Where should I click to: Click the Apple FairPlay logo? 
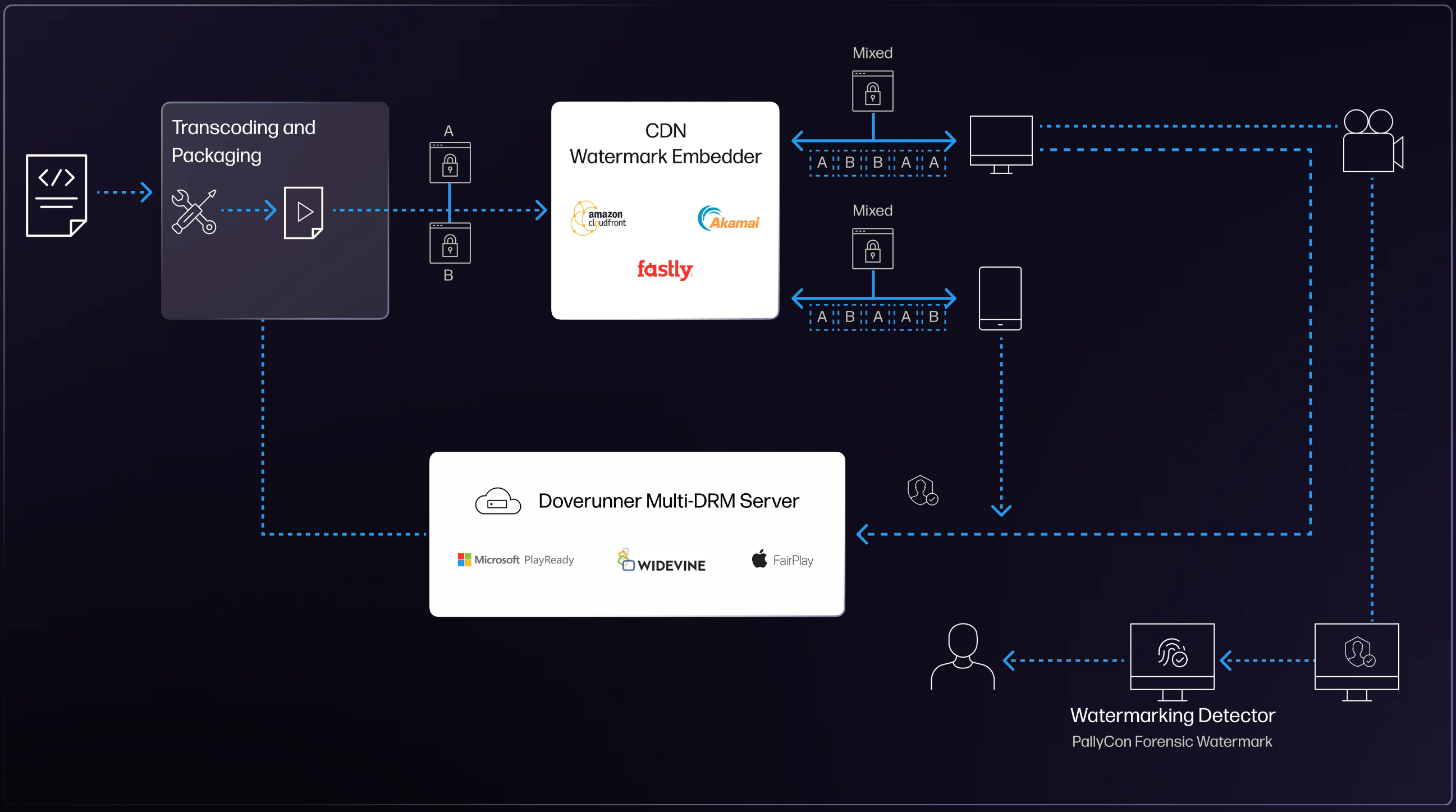782,559
